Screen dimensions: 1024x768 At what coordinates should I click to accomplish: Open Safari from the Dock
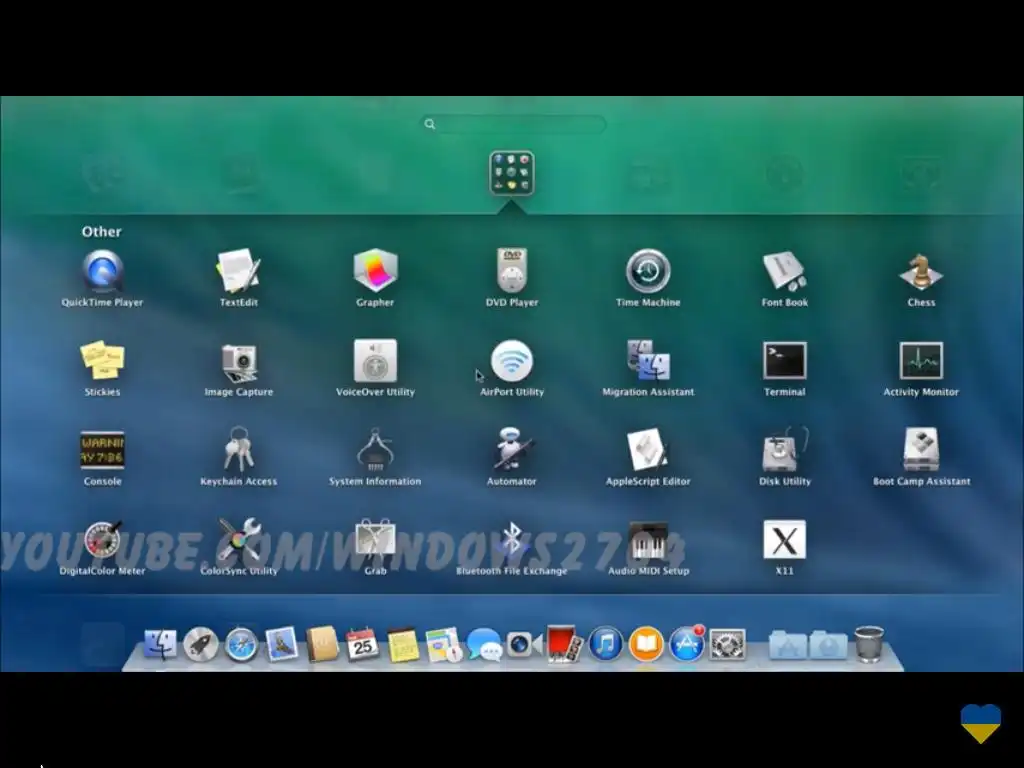(242, 645)
